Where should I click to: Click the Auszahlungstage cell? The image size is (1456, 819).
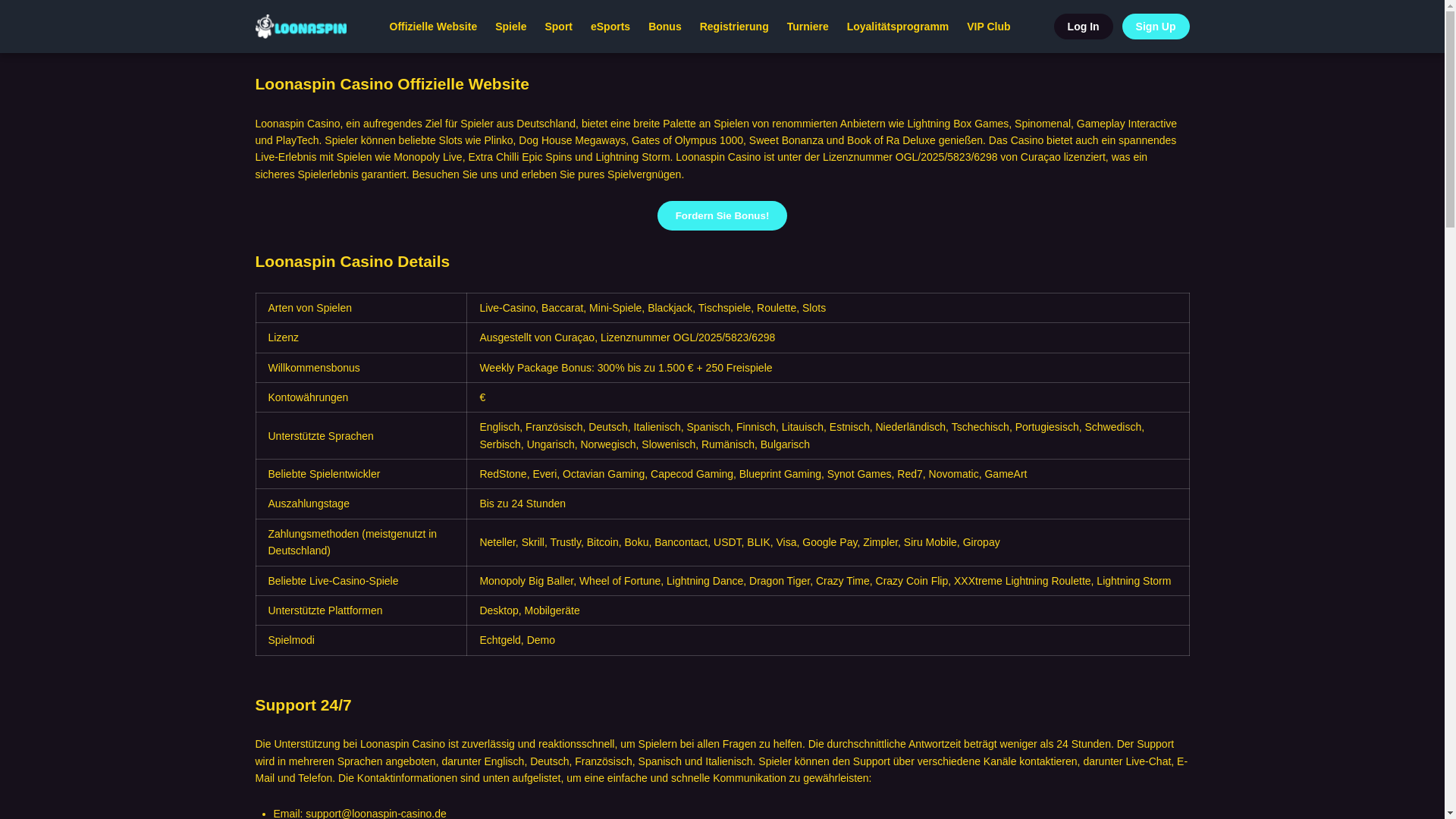361,504
